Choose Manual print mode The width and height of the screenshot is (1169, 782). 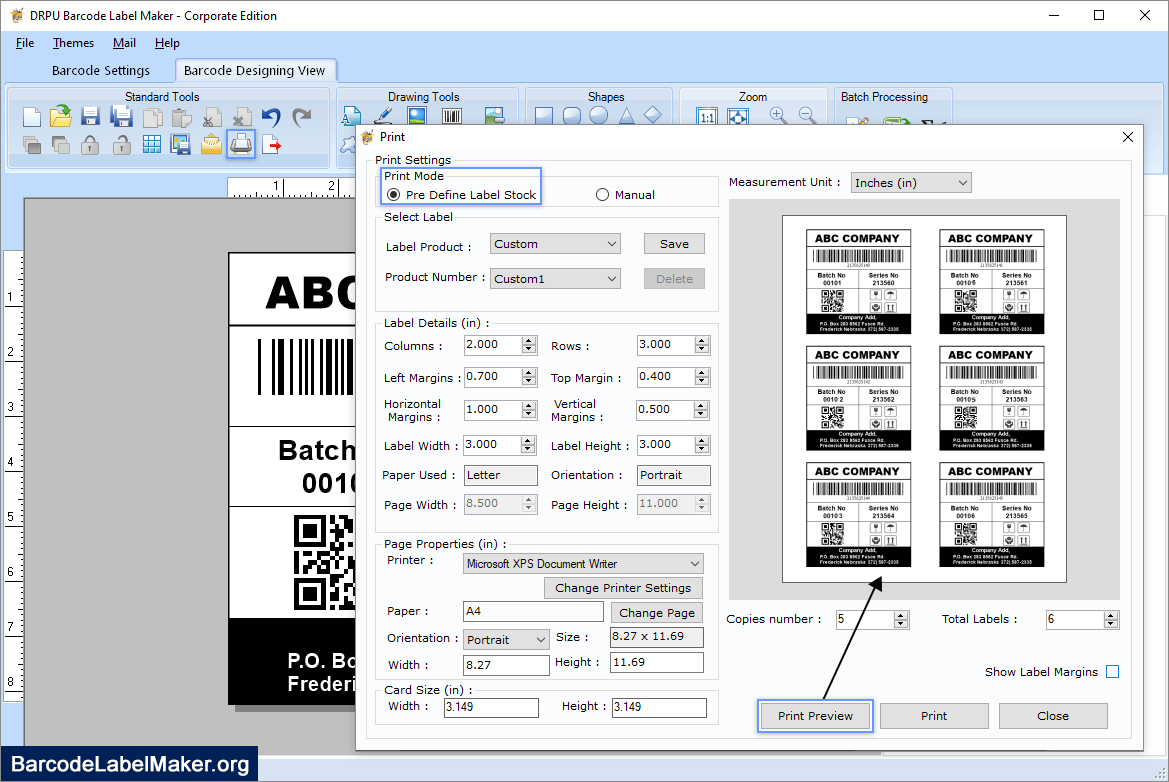pyautogui.click(x=601, y=194)
